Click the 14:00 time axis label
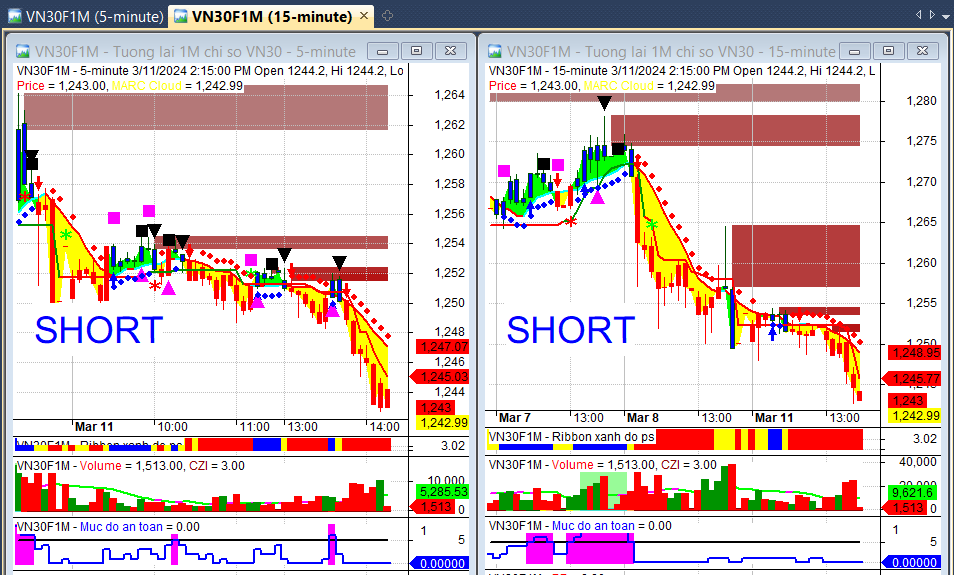The image size is (954, 575). [384, 427]
